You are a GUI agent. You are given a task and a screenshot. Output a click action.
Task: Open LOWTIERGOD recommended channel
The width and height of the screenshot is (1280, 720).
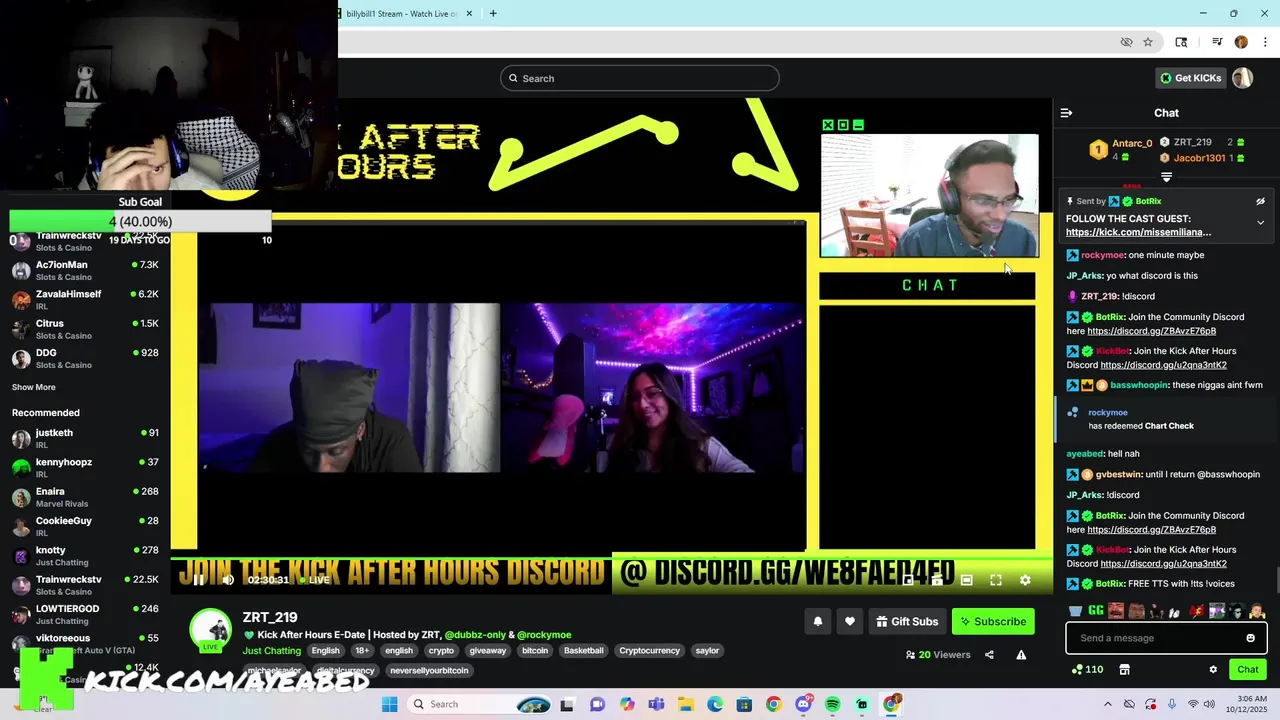click(x=85, y=614)
